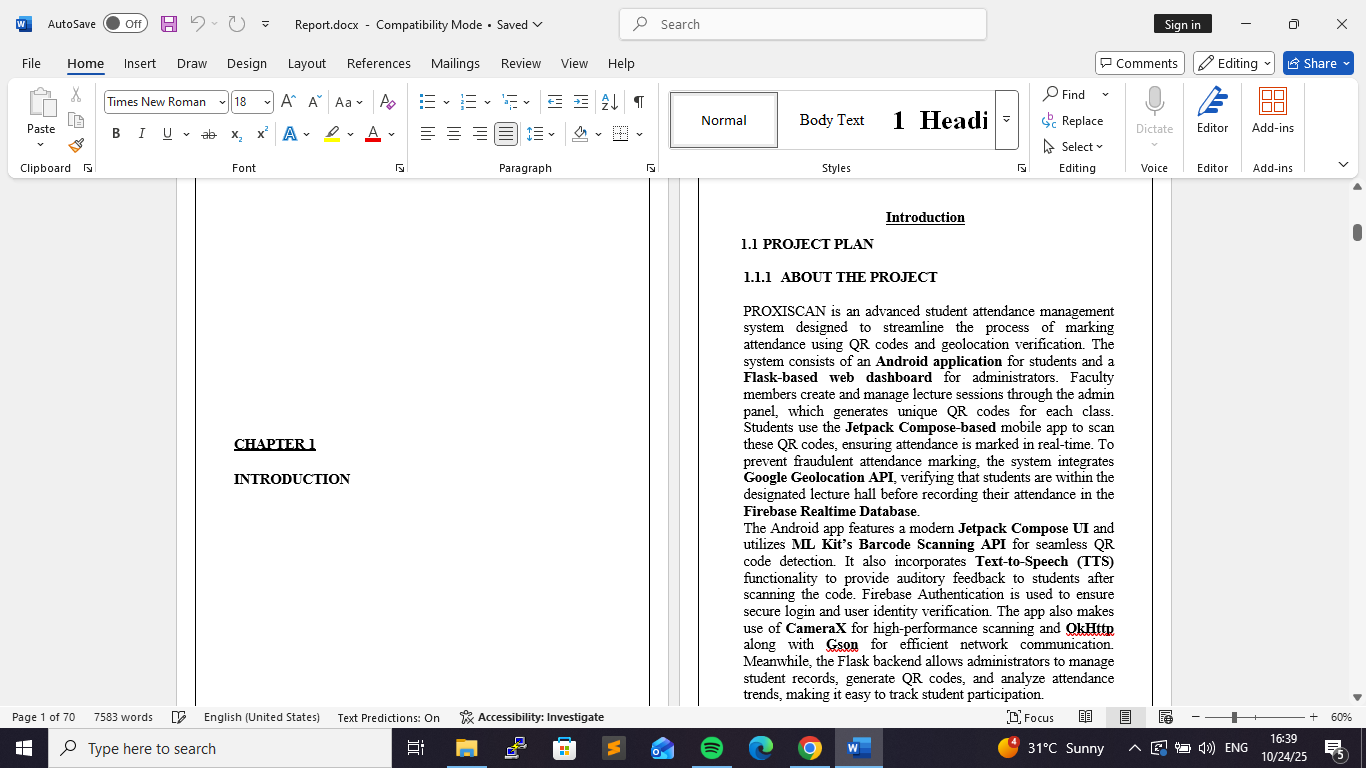Open Spotify from the Windows taskbar
This screenshot has width=1366, height=768.
tap(712, 748)
